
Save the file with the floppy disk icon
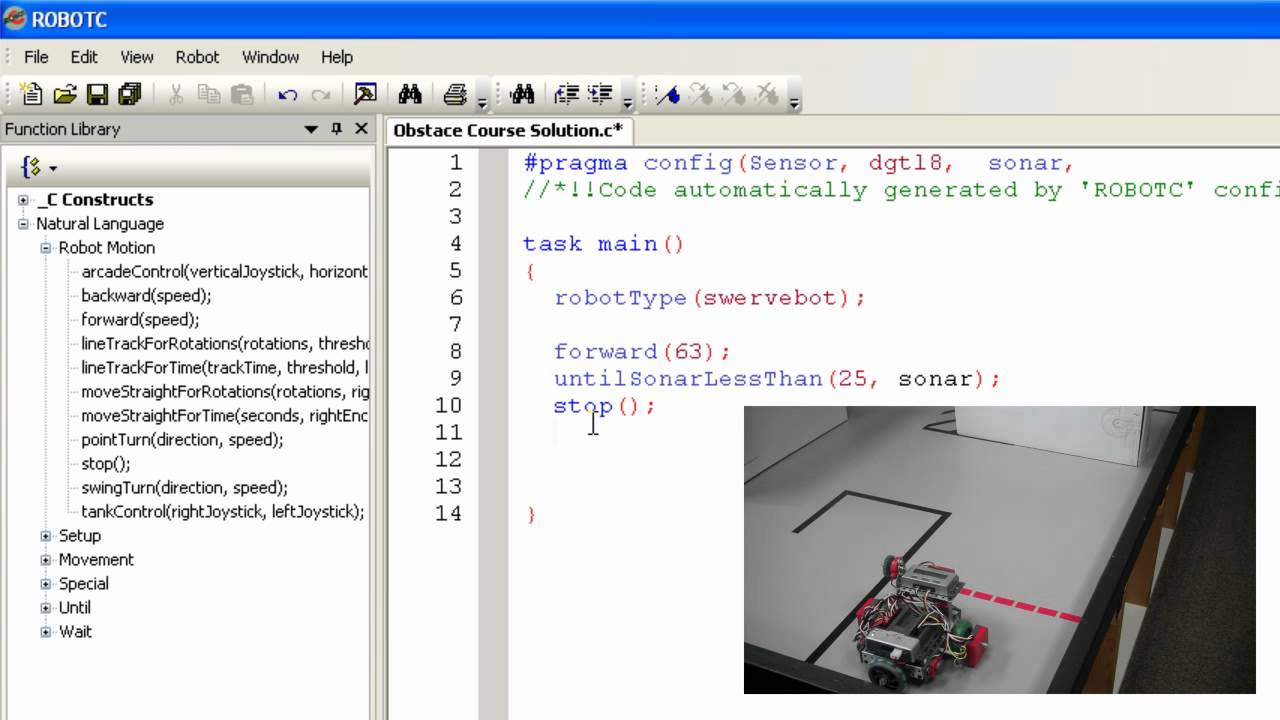[97, 95]
